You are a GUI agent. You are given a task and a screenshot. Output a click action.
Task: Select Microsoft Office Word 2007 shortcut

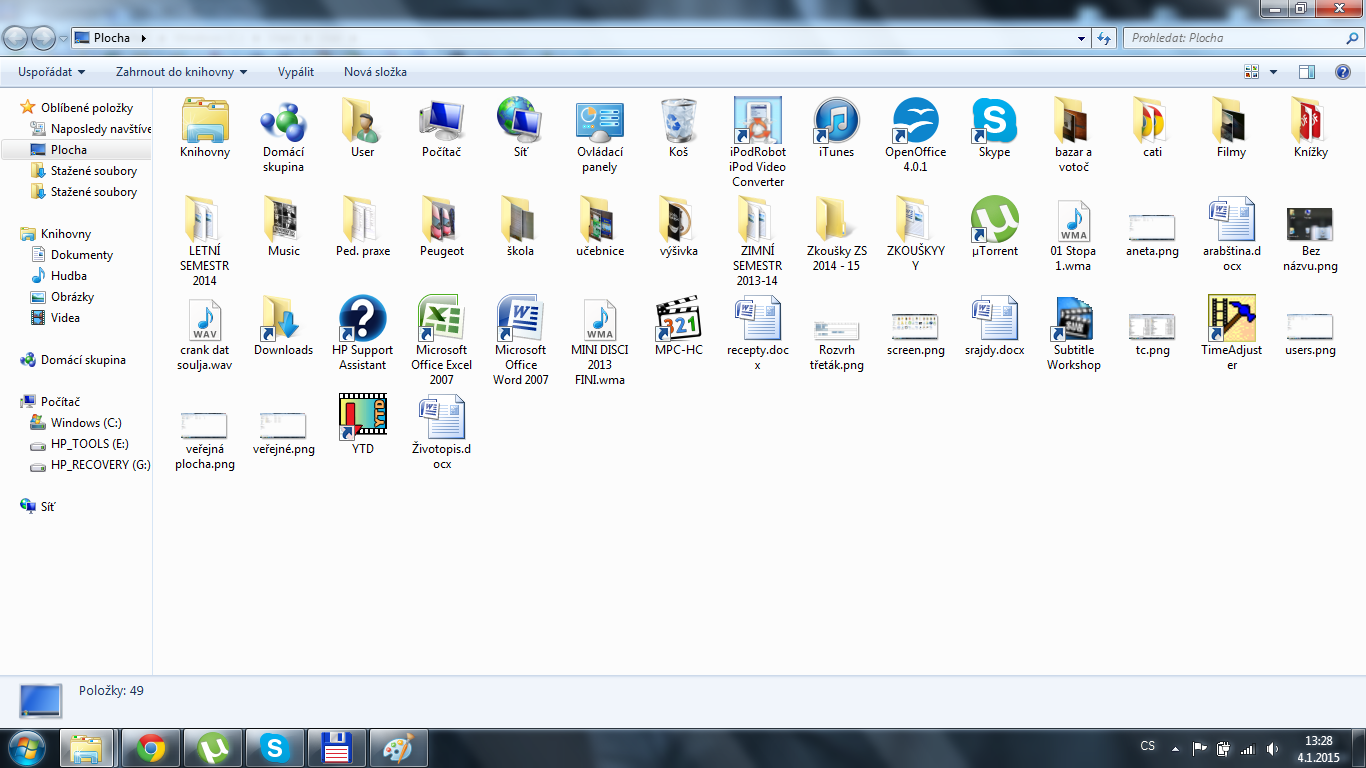point(520,319)
